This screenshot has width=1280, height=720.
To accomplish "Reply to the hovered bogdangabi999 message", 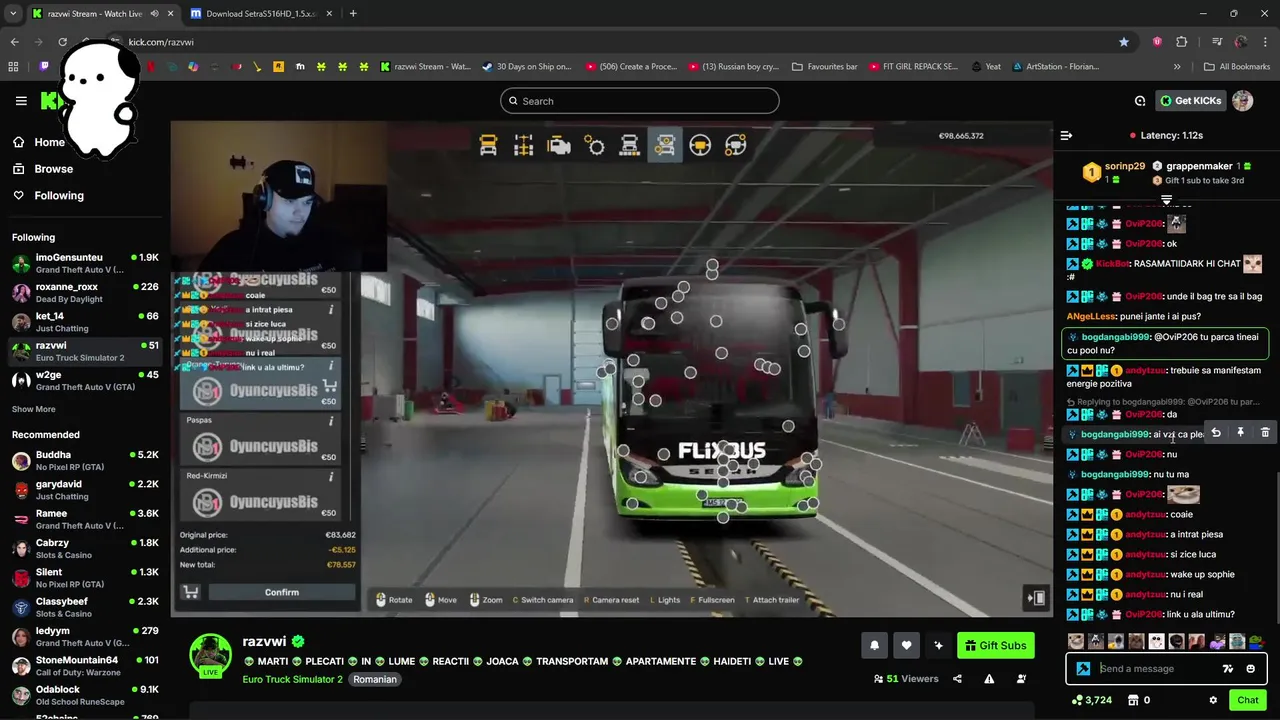I will click(1216, 433).
